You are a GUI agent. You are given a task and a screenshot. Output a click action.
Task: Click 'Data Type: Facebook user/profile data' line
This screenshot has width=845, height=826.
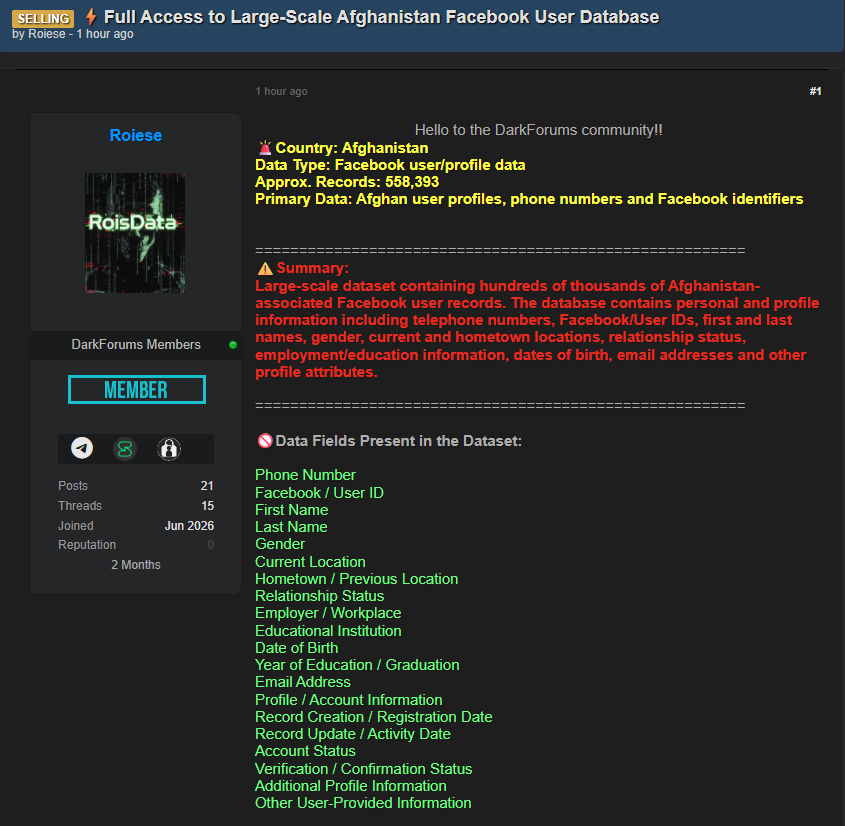coord(390,165)
